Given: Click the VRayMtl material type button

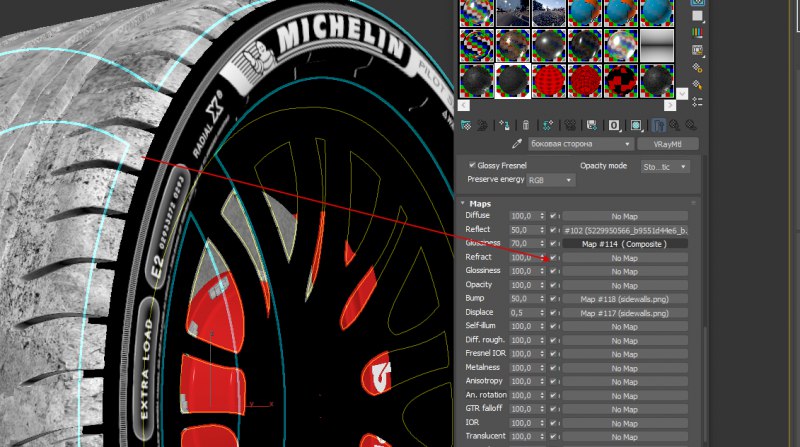Looking at the screenshot, I should point(667,144).
